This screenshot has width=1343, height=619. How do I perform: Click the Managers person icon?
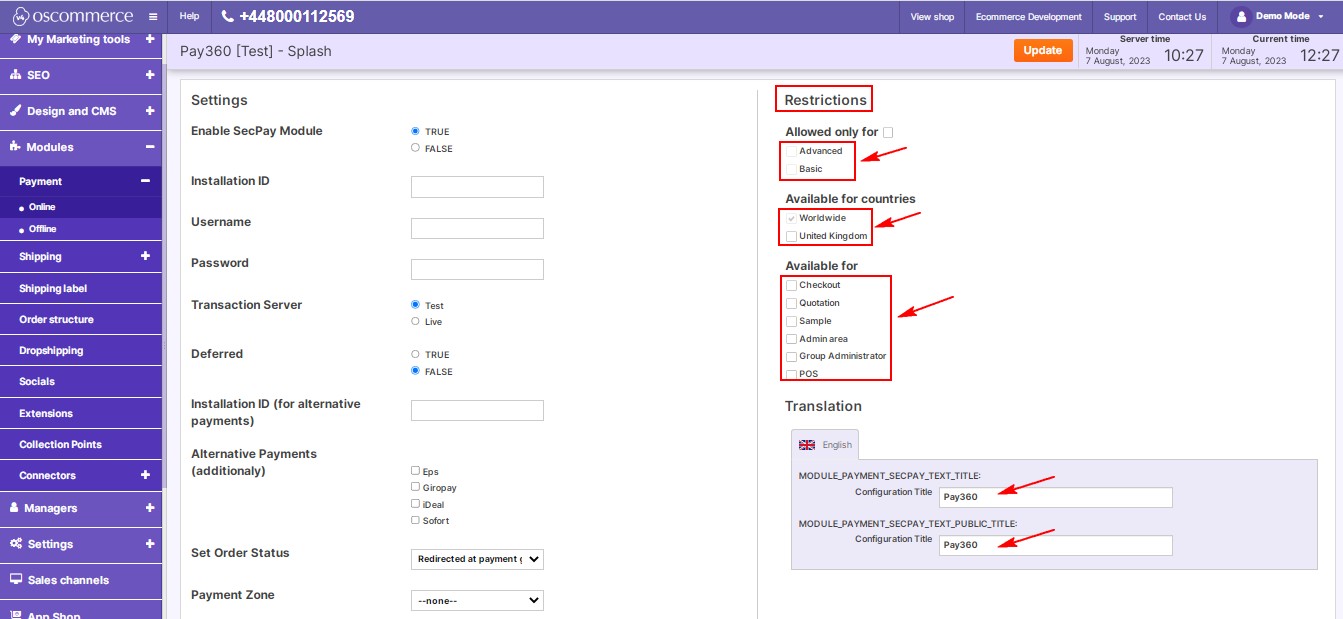pyautogui.click(x=15, y=508)
